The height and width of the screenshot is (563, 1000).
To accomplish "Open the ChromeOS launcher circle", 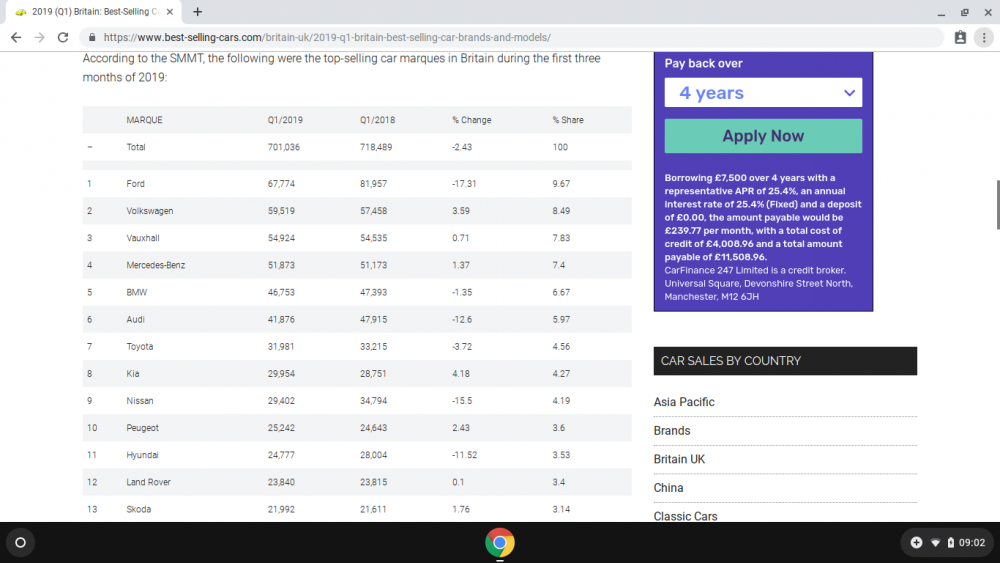I will click(x=20, y=543).
